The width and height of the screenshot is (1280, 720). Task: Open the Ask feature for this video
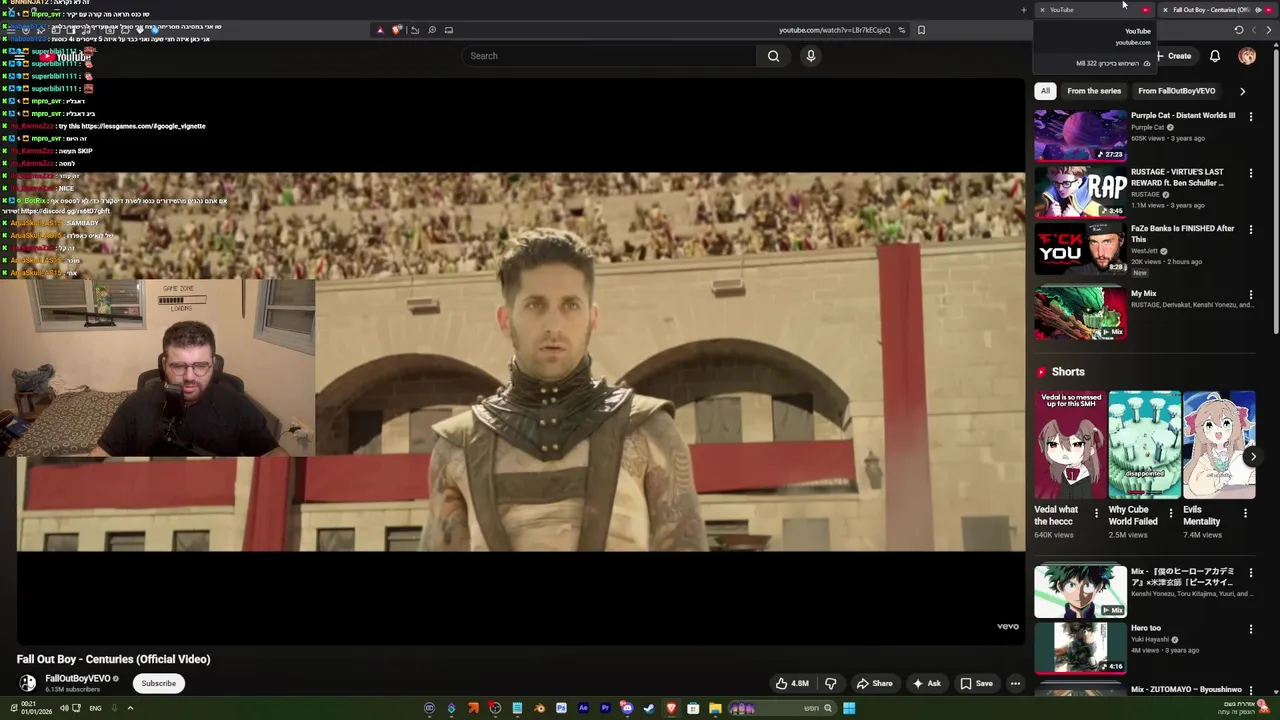click(926, 684)
